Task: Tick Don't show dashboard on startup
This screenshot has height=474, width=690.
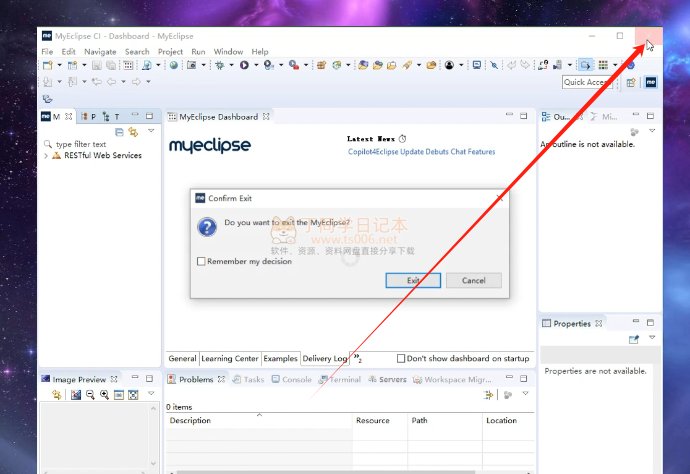Action: pyautogui.click(x=402, y=358)
